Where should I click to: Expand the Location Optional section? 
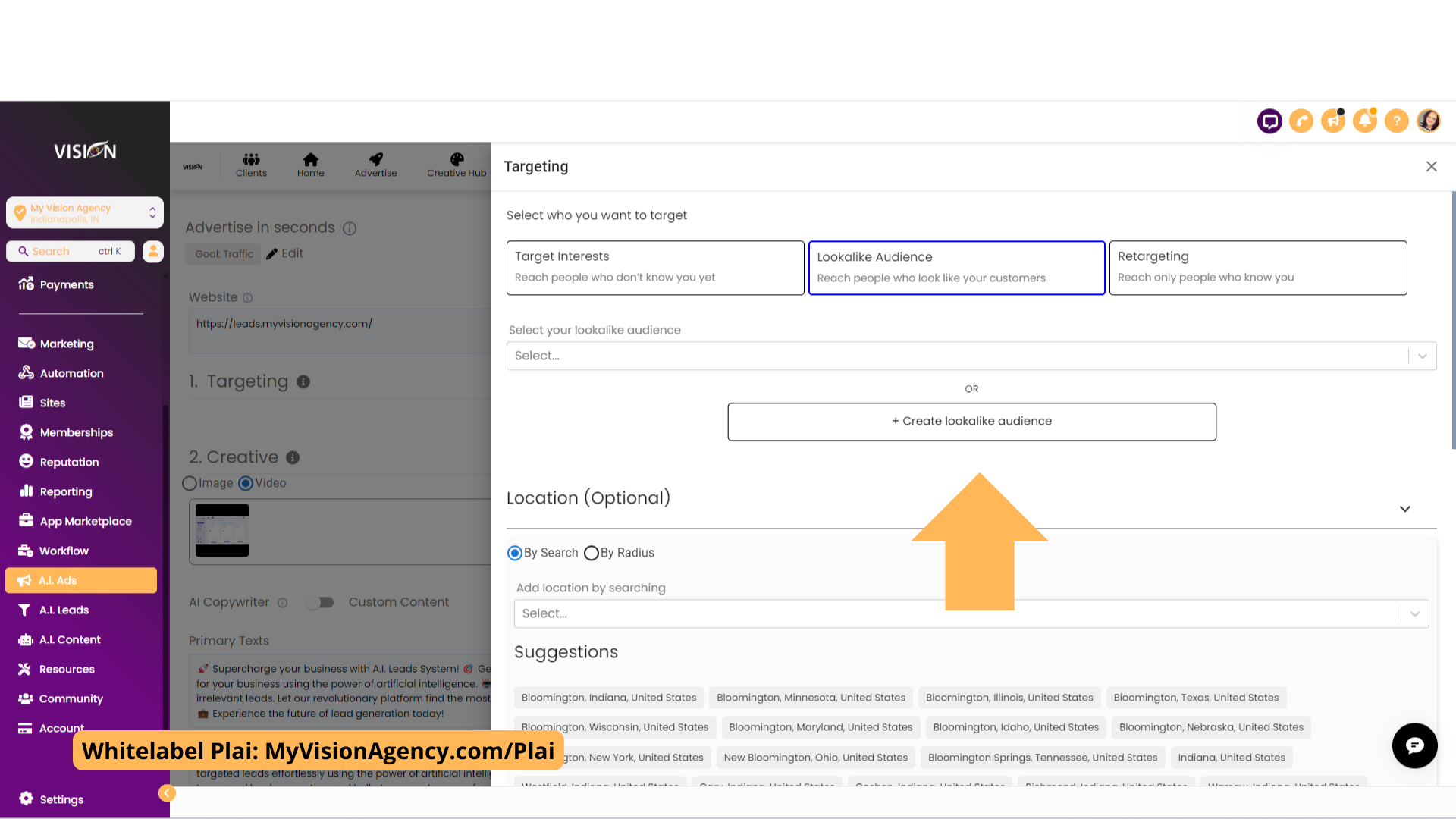1405,509
